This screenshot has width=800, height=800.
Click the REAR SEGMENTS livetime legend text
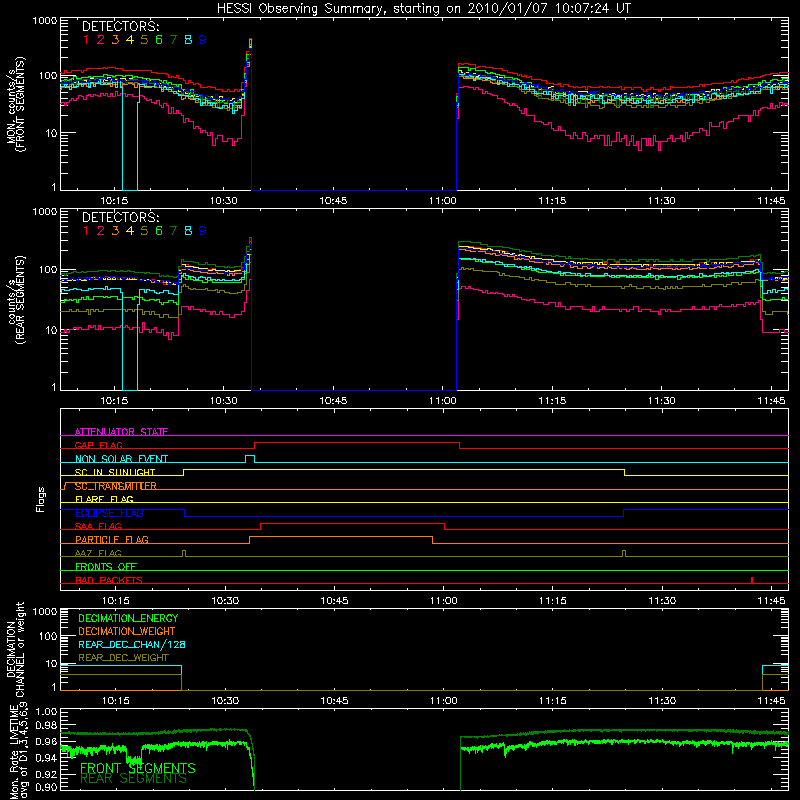[134, 779]
